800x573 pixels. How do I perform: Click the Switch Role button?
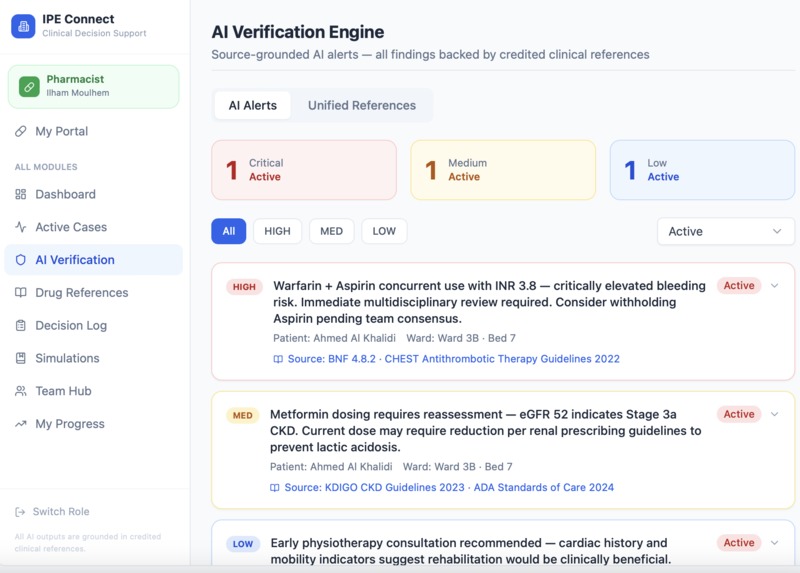coord(52,512)
